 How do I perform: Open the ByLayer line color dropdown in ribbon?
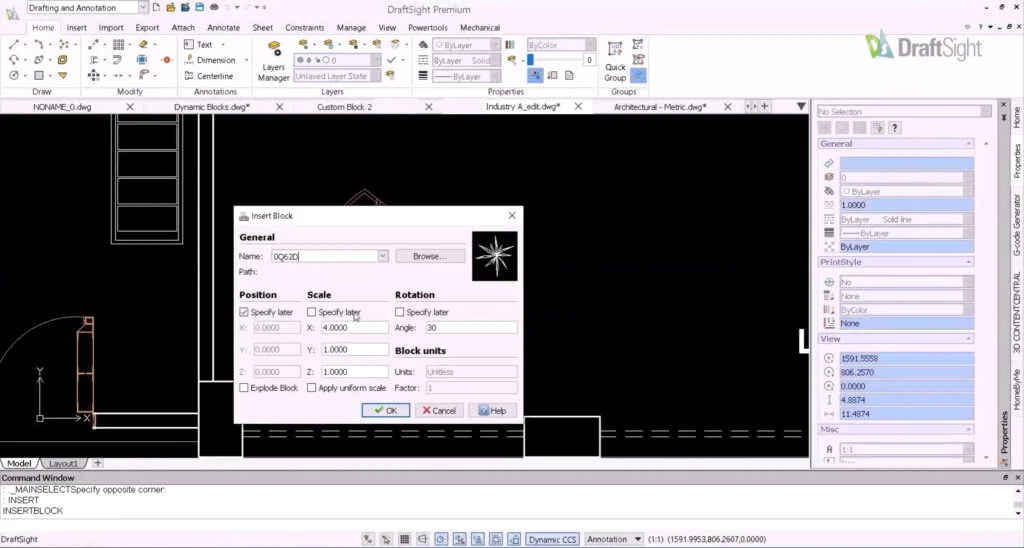(x=494, y=45)
